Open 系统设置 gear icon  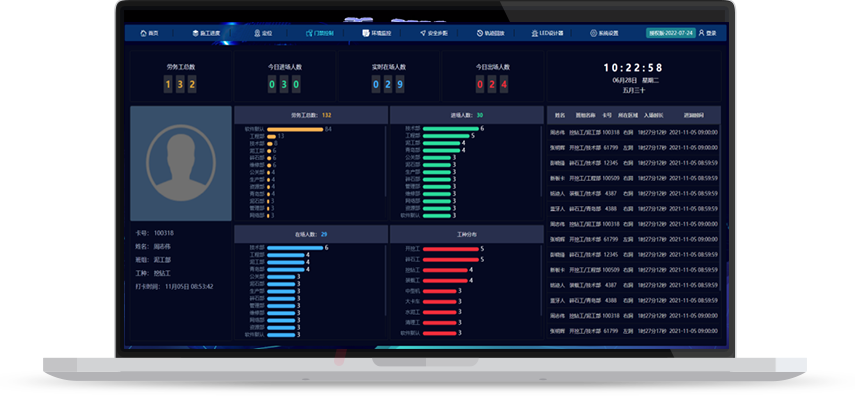[x=593, y=33]
